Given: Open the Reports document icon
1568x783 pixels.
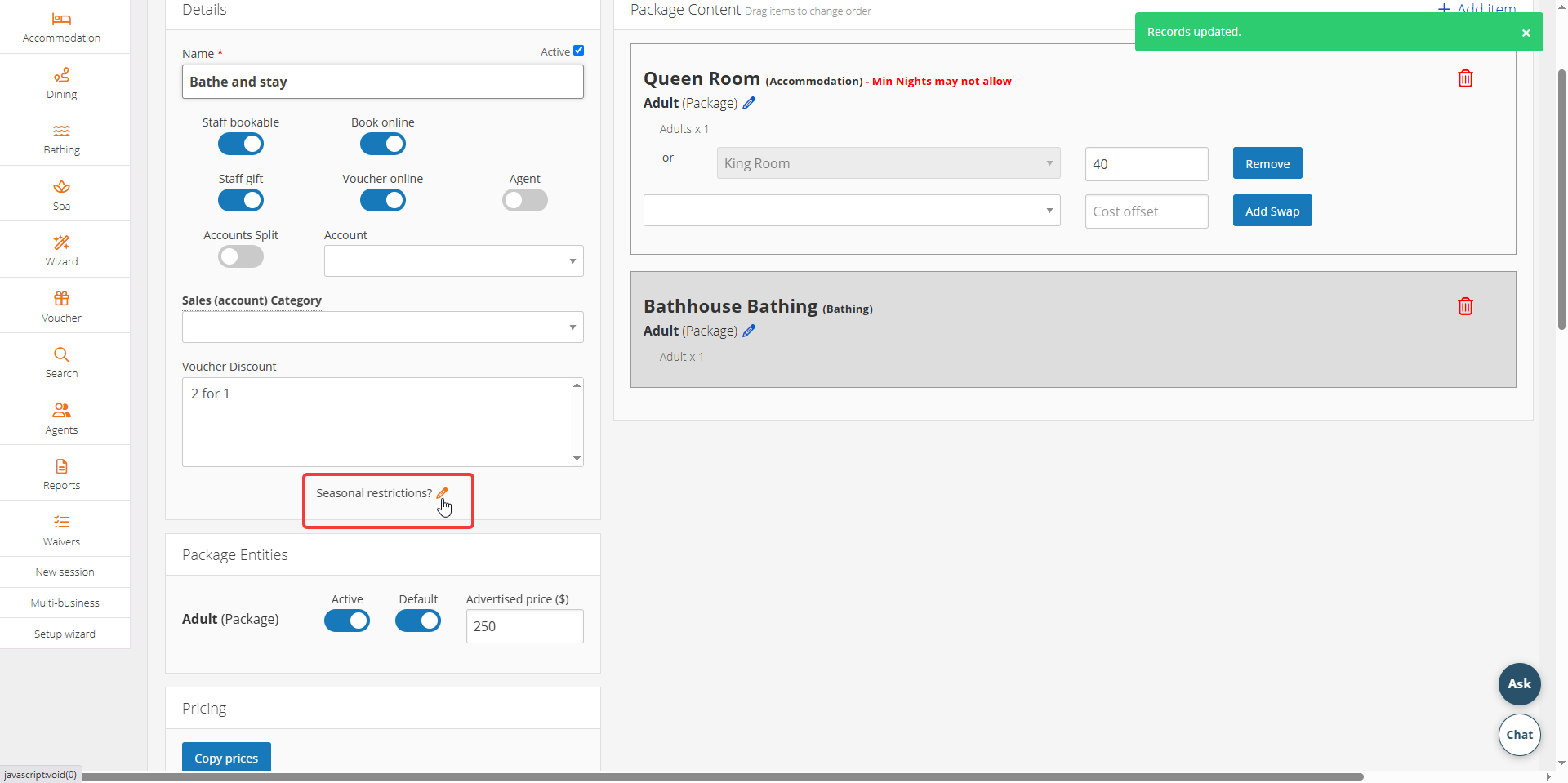Looking at the screenshot, I should tap(61, 466).
